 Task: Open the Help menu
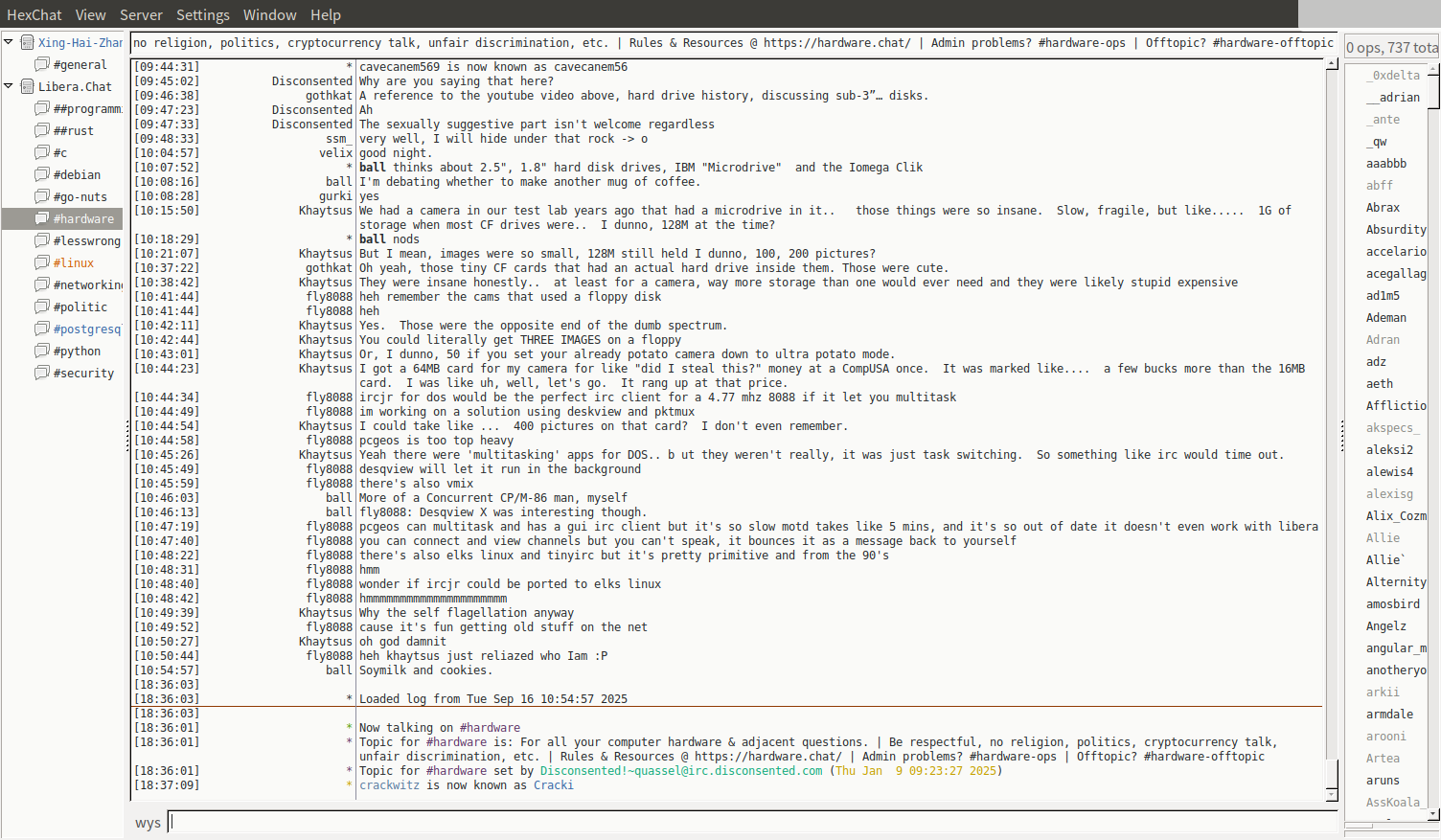tap(326, 14)
